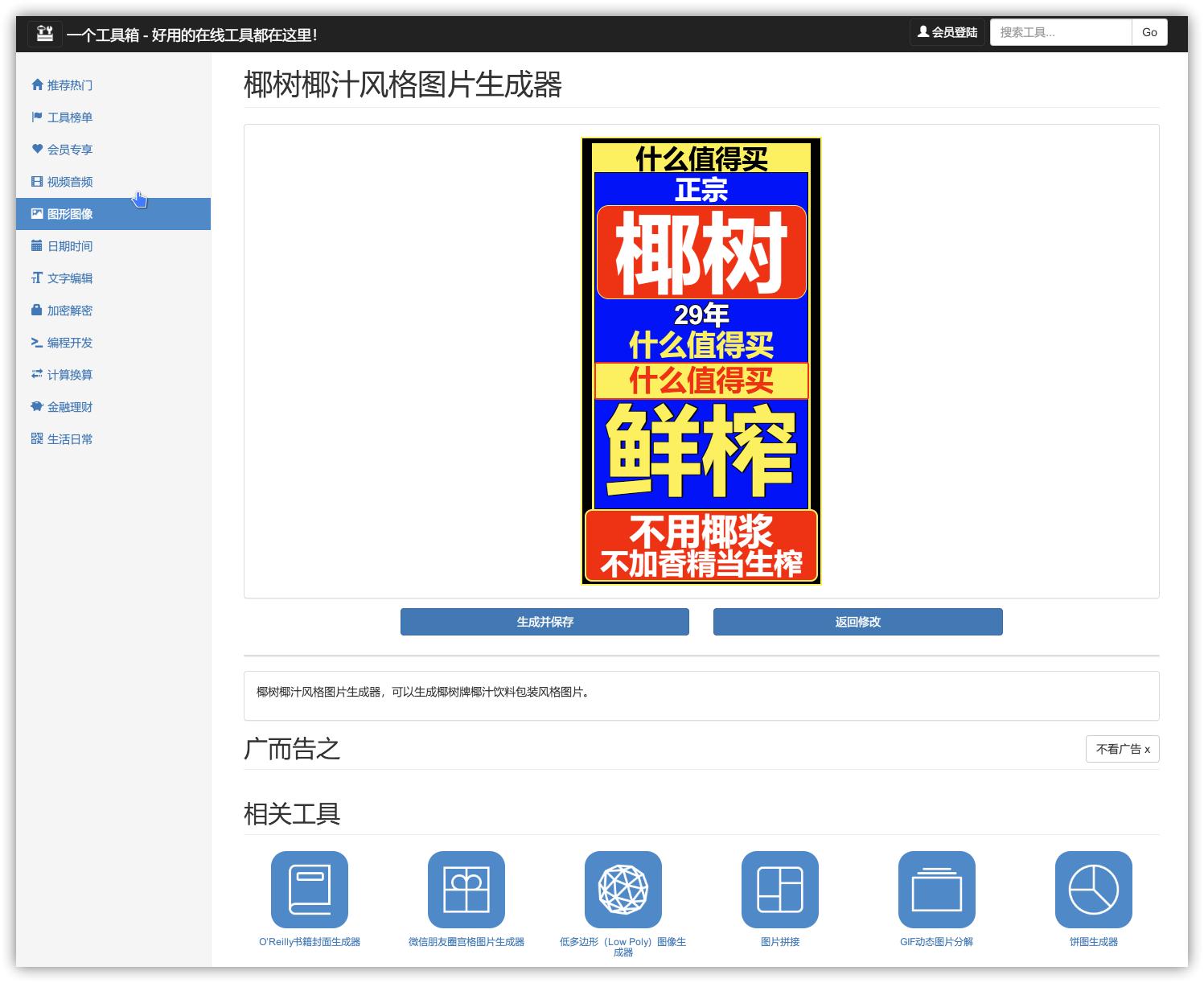Dismiss ads via 不看广告 x
Screen dimensions: 1204x983
(x=1121, y=749)
